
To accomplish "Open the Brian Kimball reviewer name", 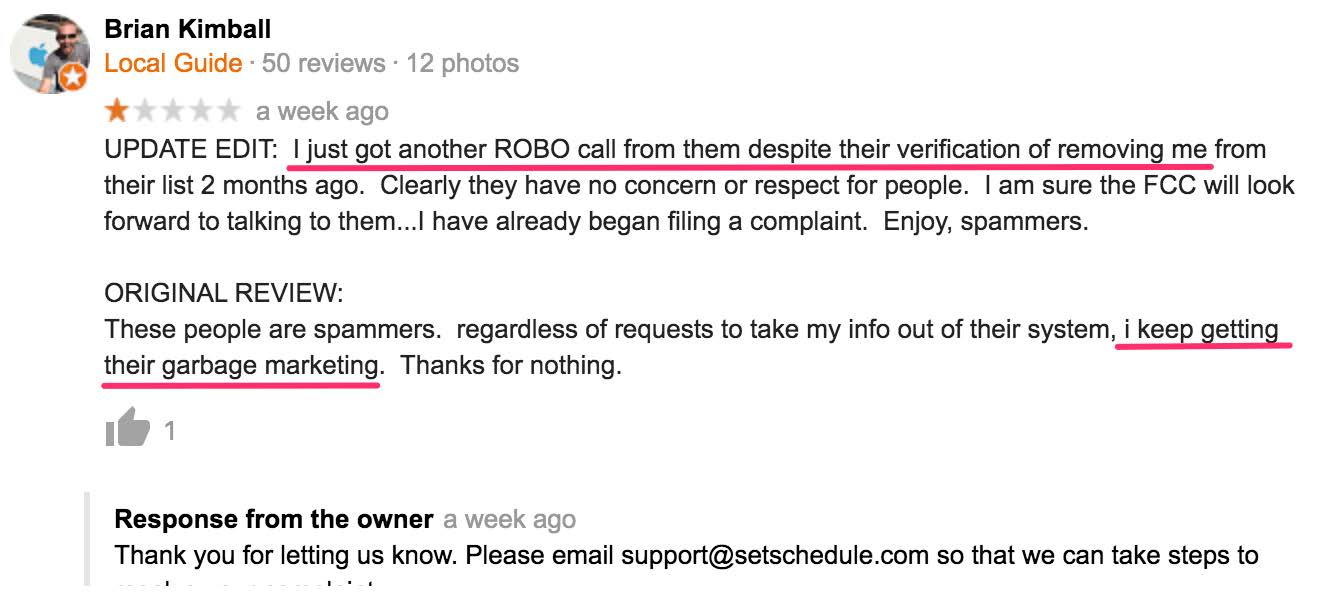I will [x=187, y=29].
